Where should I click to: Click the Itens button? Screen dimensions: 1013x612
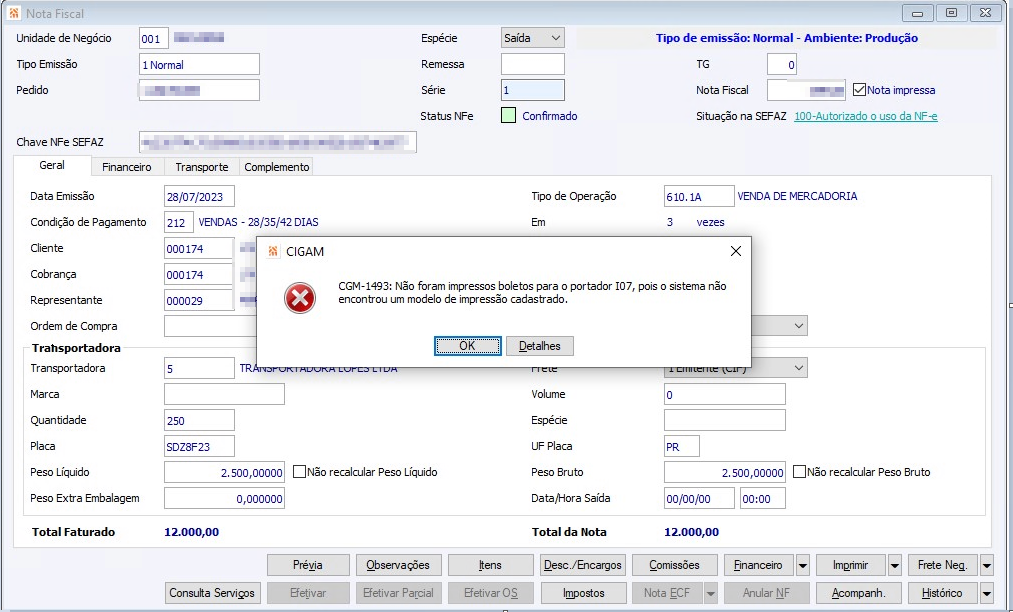(490, 565)
